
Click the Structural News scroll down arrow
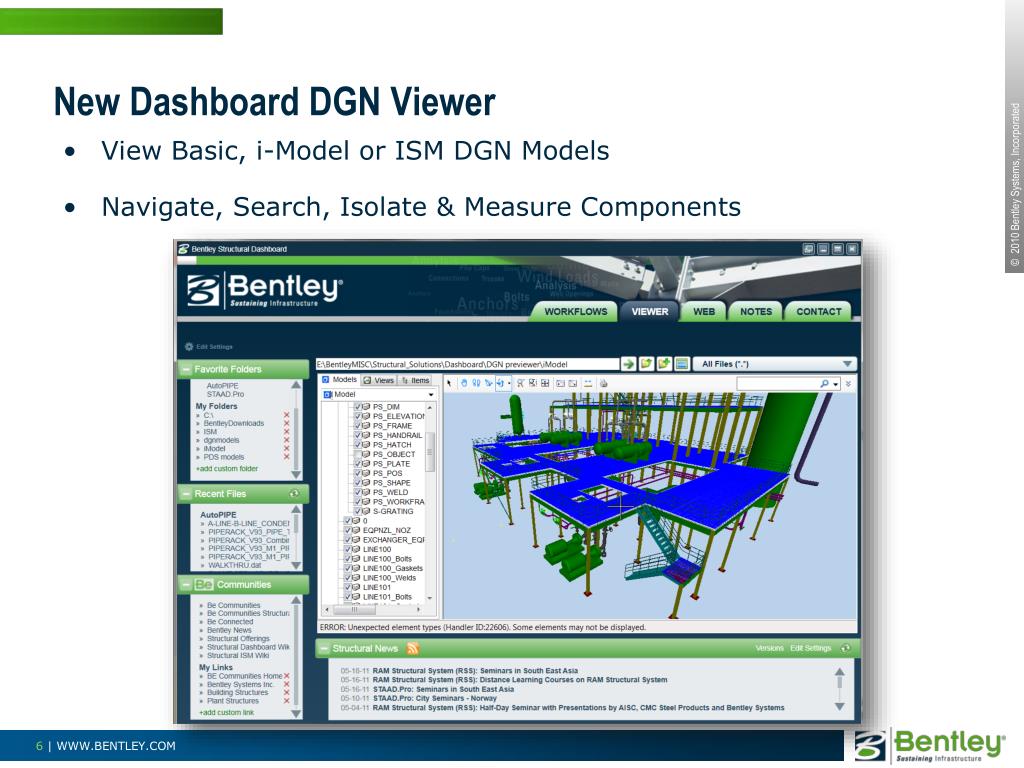(840, 707)
